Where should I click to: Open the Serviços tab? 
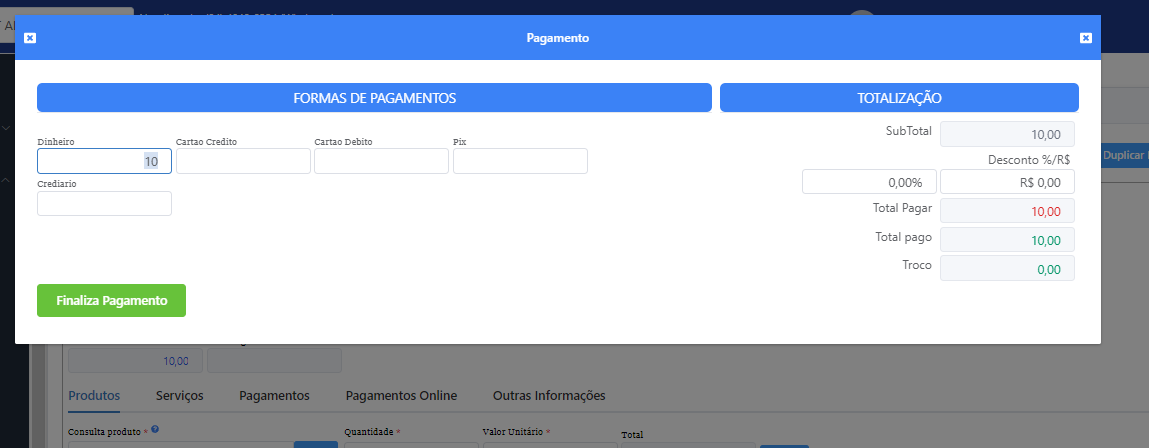(180, 395)
